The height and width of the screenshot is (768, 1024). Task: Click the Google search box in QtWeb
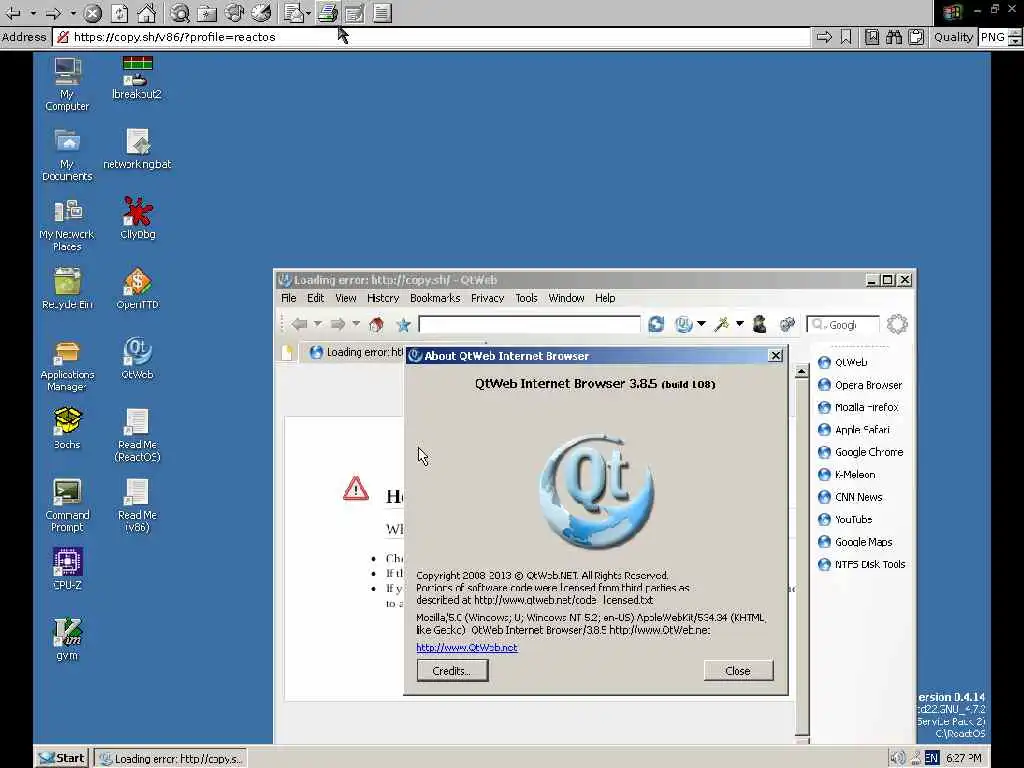[x=844, y=325]
